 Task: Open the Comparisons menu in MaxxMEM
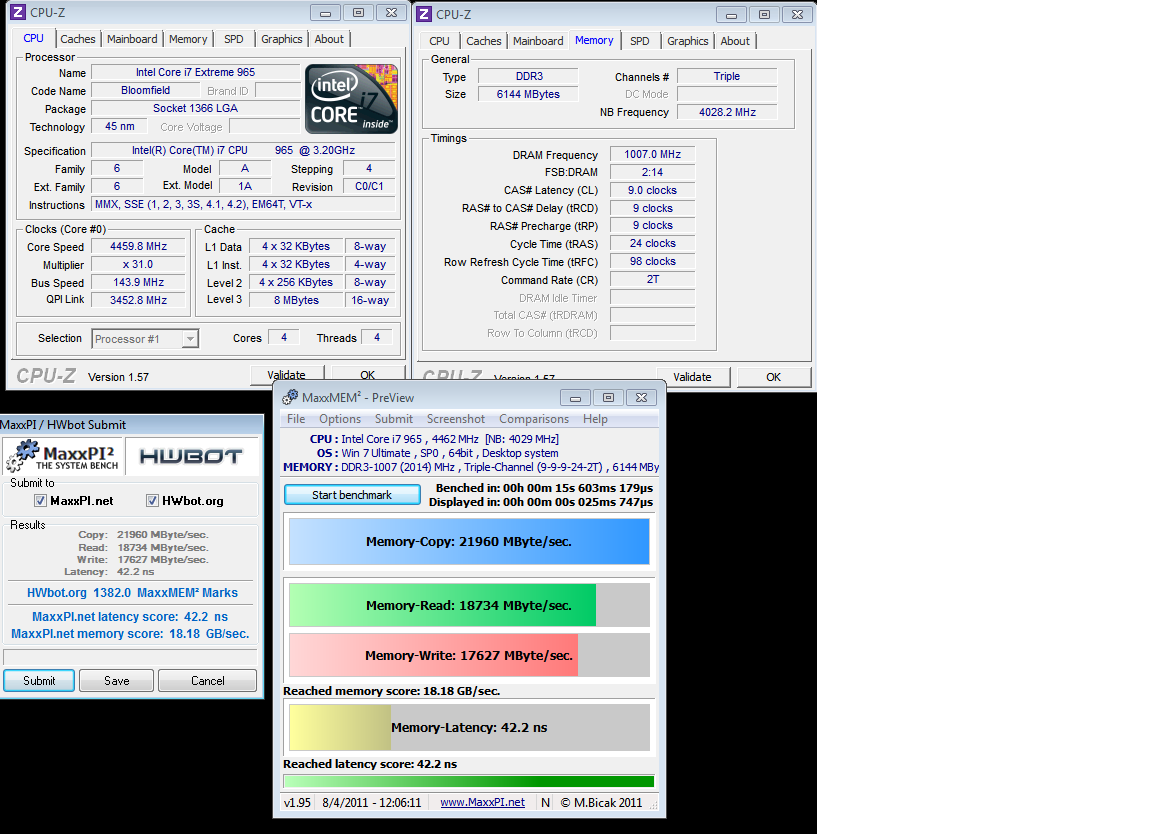pyautogui.click(x=534, y=419)
